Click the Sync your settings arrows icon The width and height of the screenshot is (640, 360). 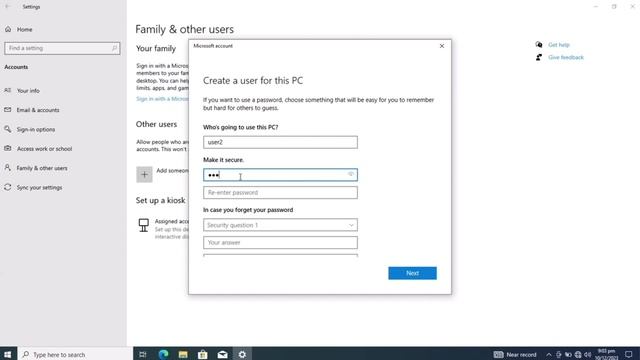(x=8, y=187)
